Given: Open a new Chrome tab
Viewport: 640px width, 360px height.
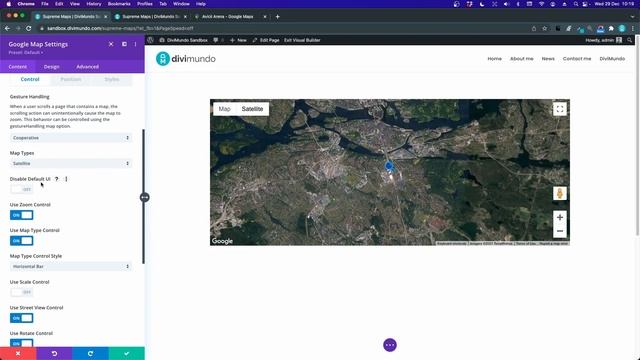Looking at the screenshot, I should click(x=278, y=17).
